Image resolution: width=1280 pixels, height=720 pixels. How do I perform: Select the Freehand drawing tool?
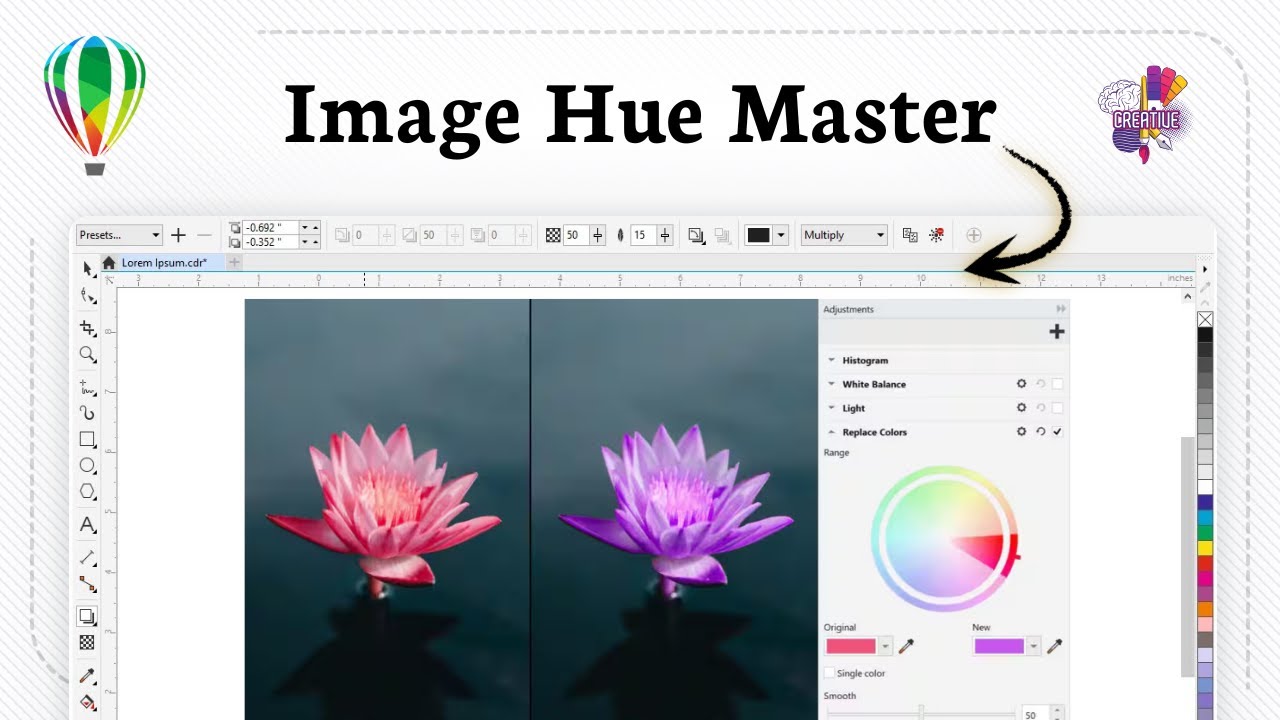pos(88,387)
